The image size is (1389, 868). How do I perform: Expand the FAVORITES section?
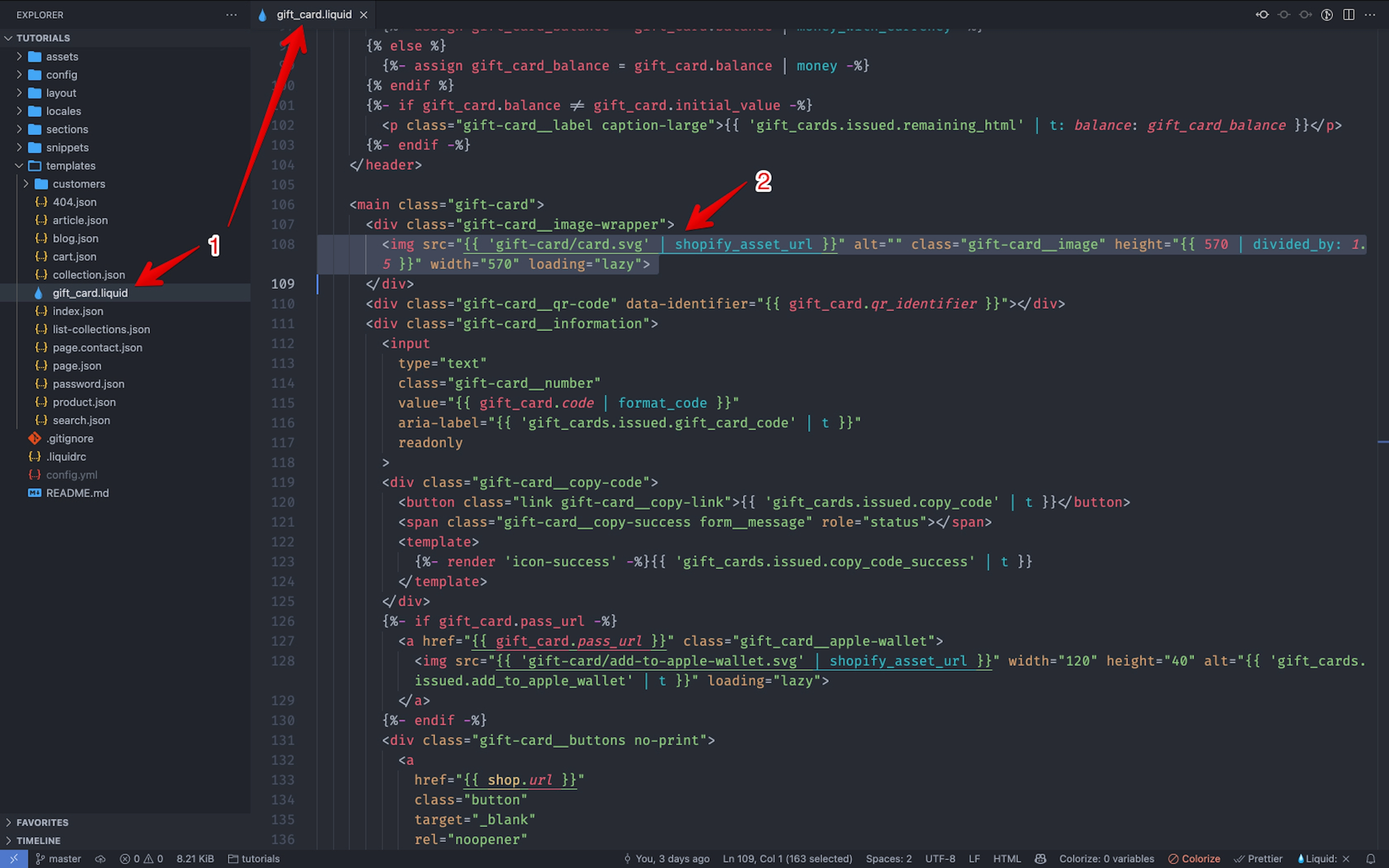(125, 822)
